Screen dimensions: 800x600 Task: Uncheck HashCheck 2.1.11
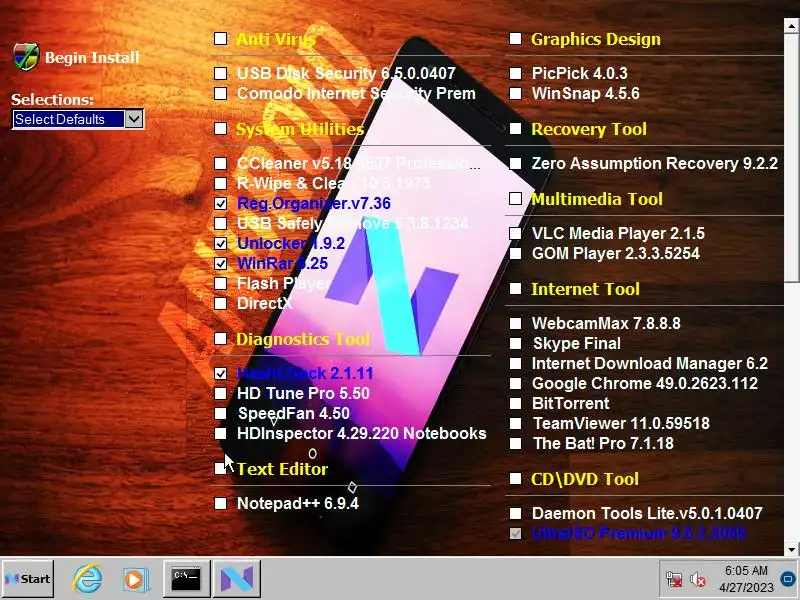click(x=220, y=373)
